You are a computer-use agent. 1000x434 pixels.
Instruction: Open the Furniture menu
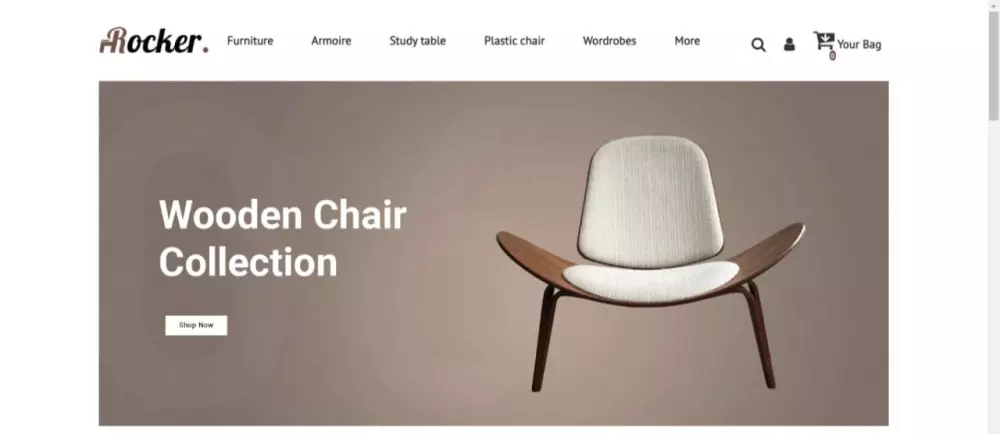click(x=250, y=41)
